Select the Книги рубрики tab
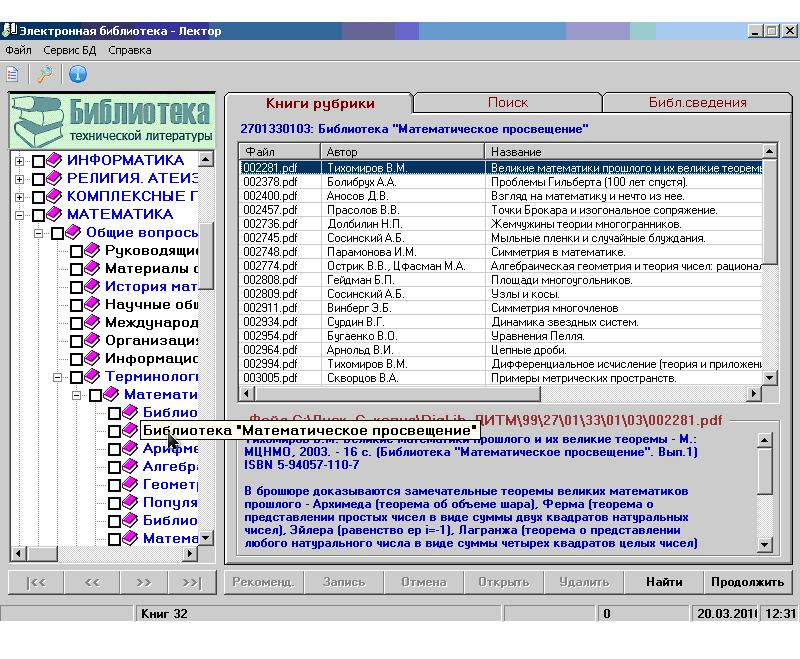This screenshot has height=659, width=800. point(320,103)
